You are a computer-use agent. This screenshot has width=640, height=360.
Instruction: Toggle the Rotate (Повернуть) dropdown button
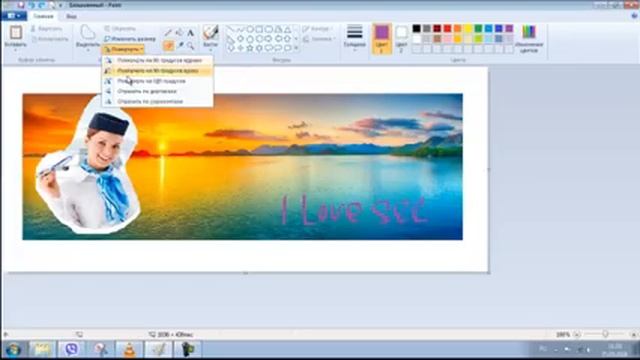point(124,49)
